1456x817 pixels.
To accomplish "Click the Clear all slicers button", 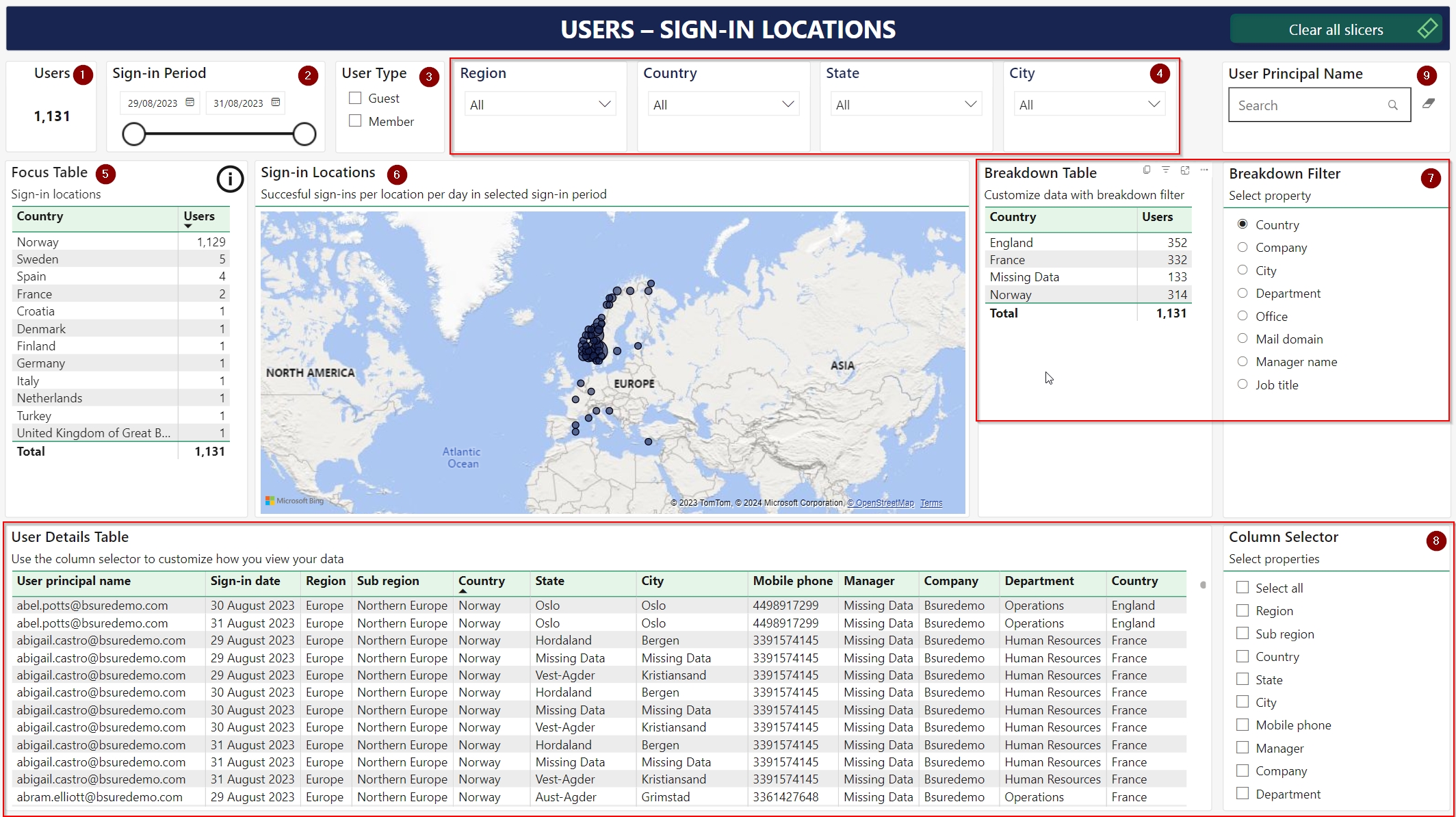I will coord(1336,29).
